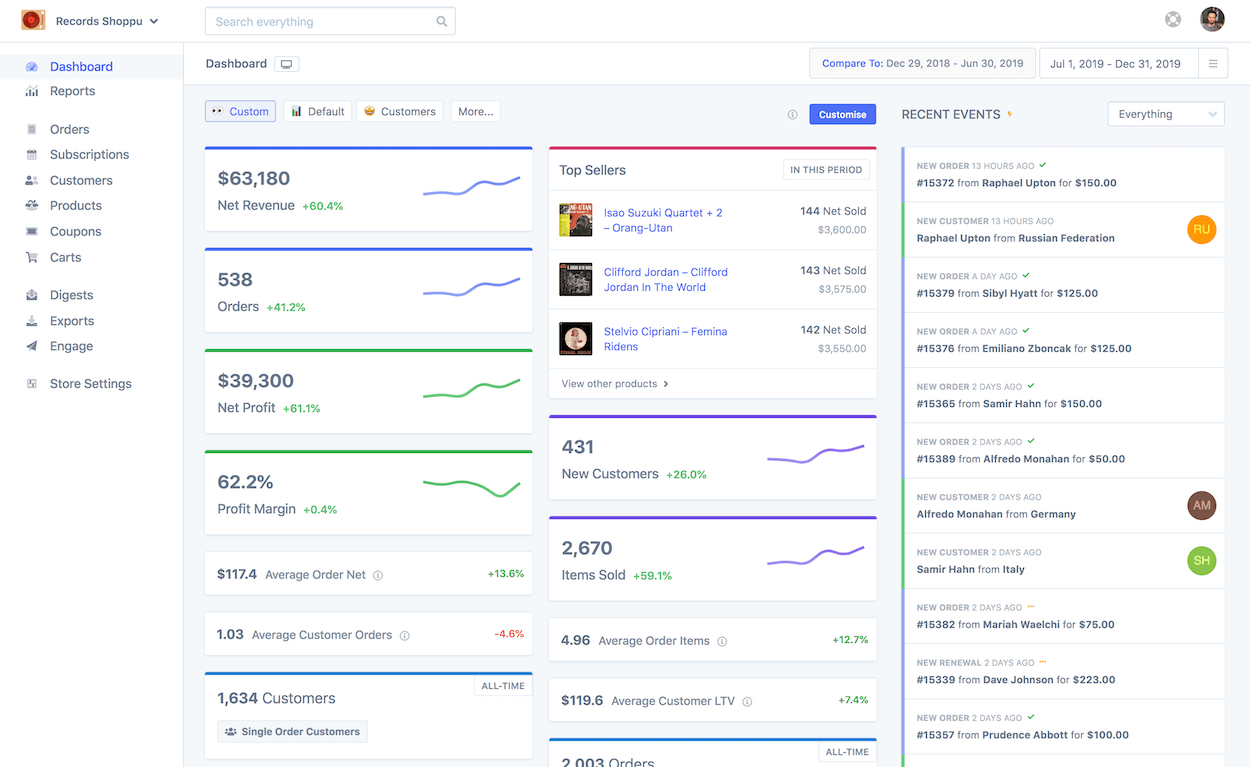This screenshot has width=1250, height=767.
Task: Open Coupons from the left sidebar
Action: [76, 231]
